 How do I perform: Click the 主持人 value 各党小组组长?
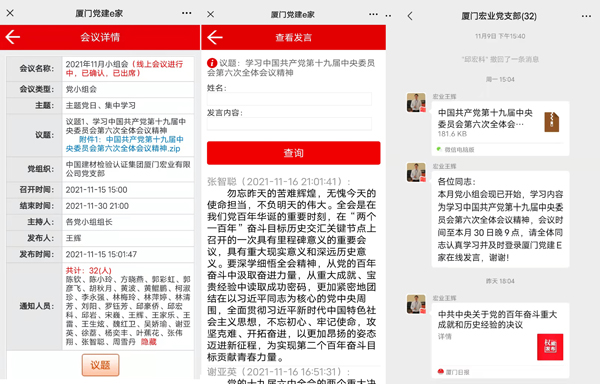click(x=89, y=222)
